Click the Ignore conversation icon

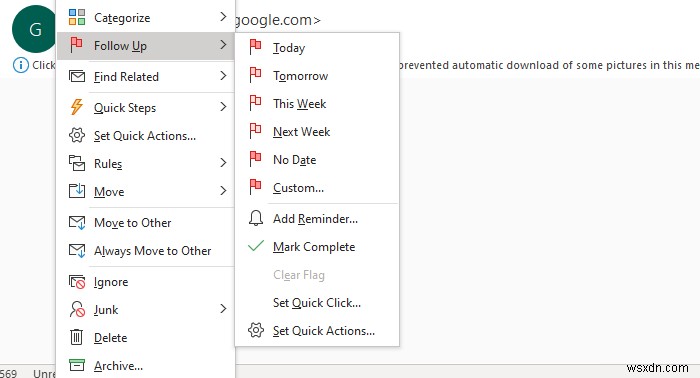pyautogui.click(x=77, y=282)
